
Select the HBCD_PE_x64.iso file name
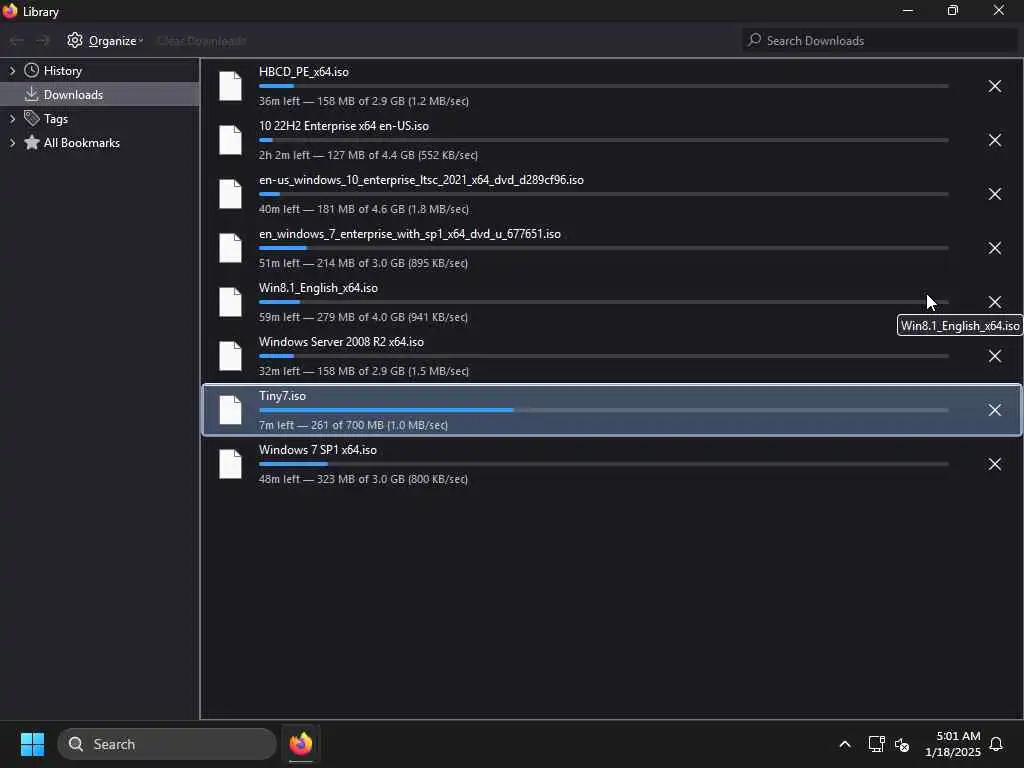point(304,72)
